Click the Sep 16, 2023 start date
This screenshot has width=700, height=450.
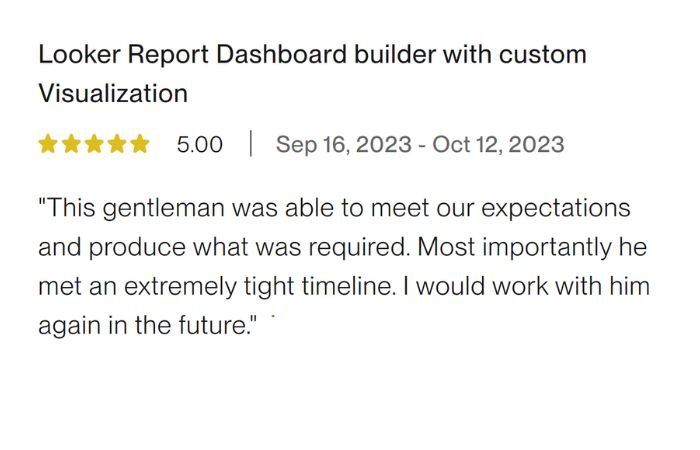coord(343,145)
